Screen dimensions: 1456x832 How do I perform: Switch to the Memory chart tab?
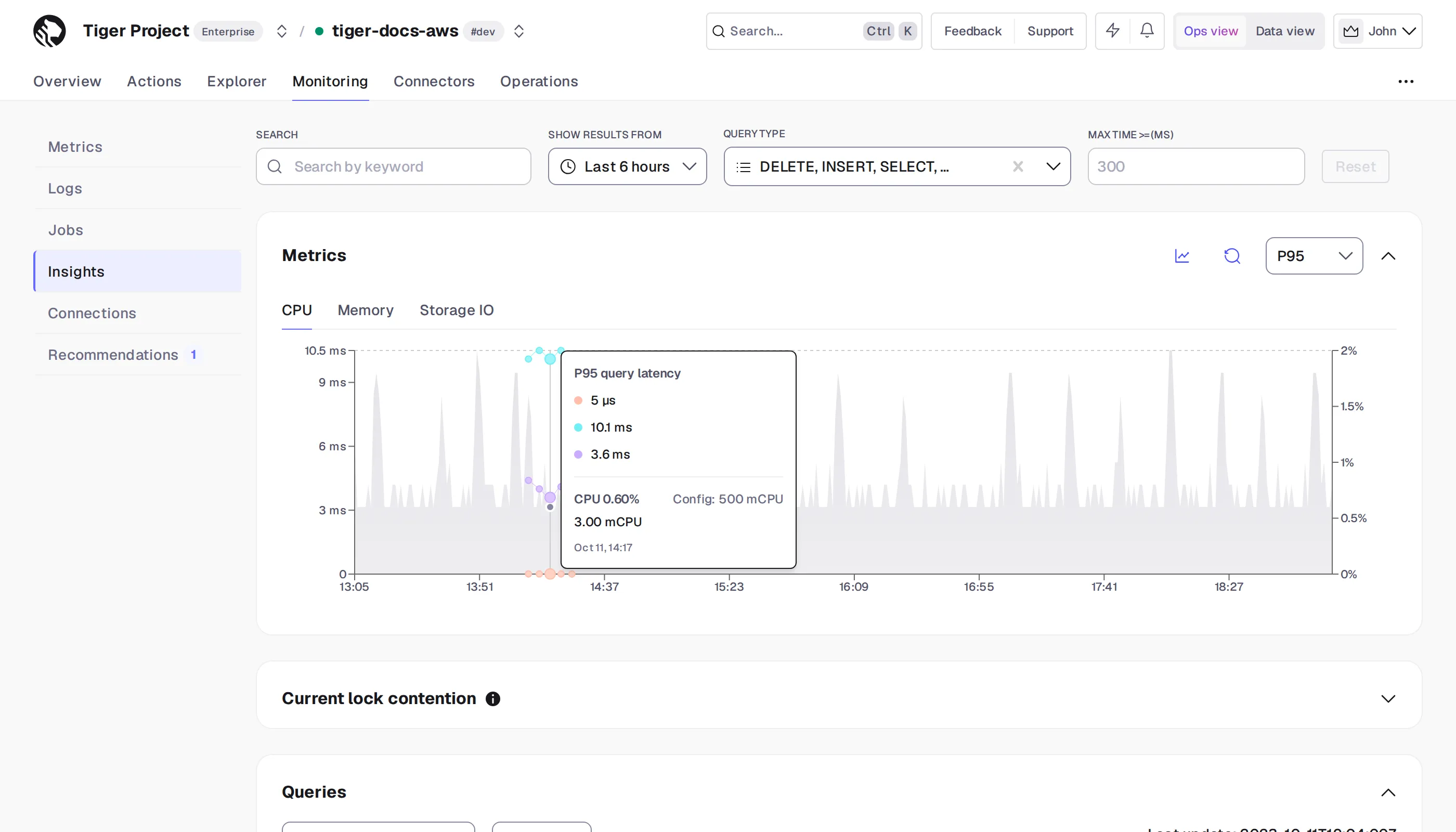click(365, 310)
